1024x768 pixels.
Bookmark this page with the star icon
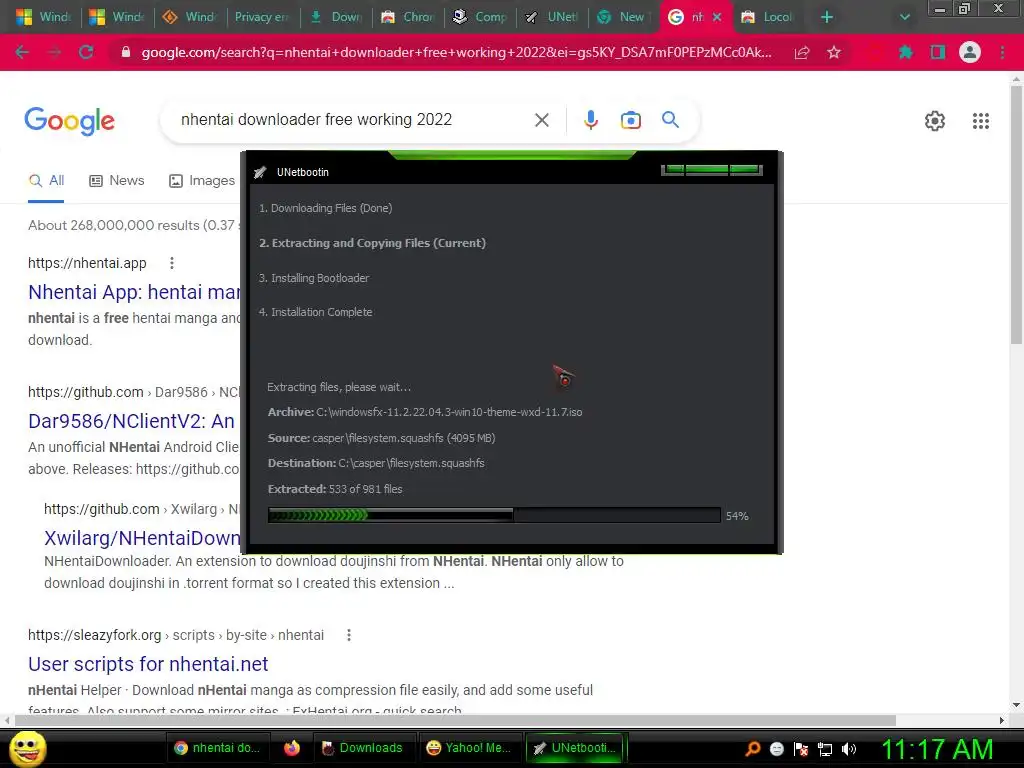point(834,52)
